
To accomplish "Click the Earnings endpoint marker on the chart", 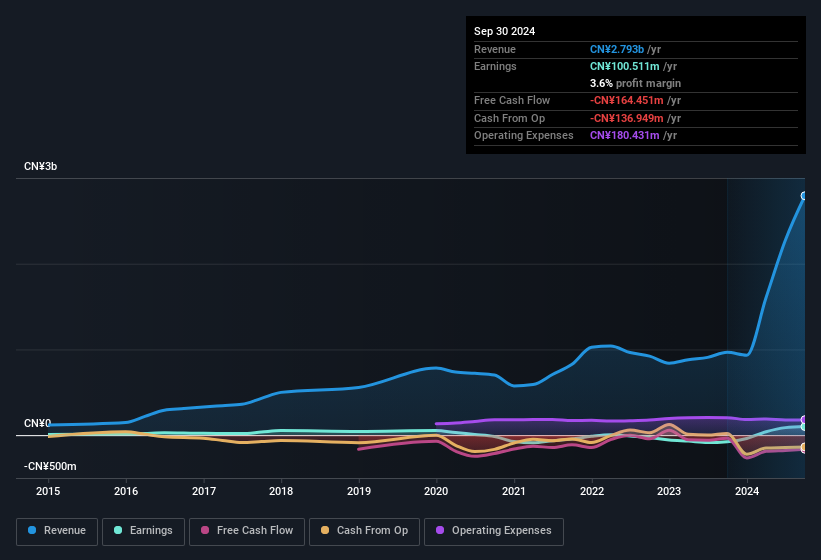I will click(x=804, y=427).
